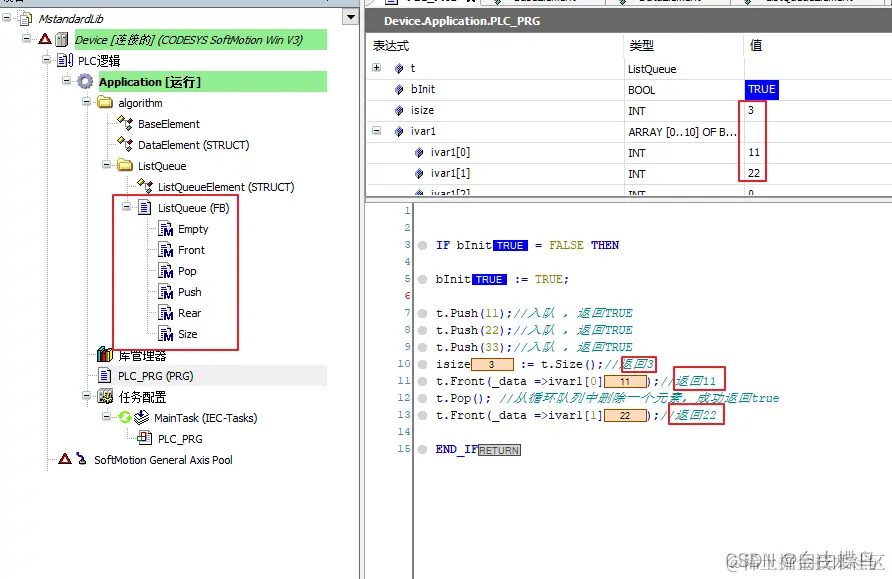Image resolution: width=892 pixels, height=579 pixels.
Task: Click the ListQueueElement (STRUCT) icon
Action: click(145, 186)
